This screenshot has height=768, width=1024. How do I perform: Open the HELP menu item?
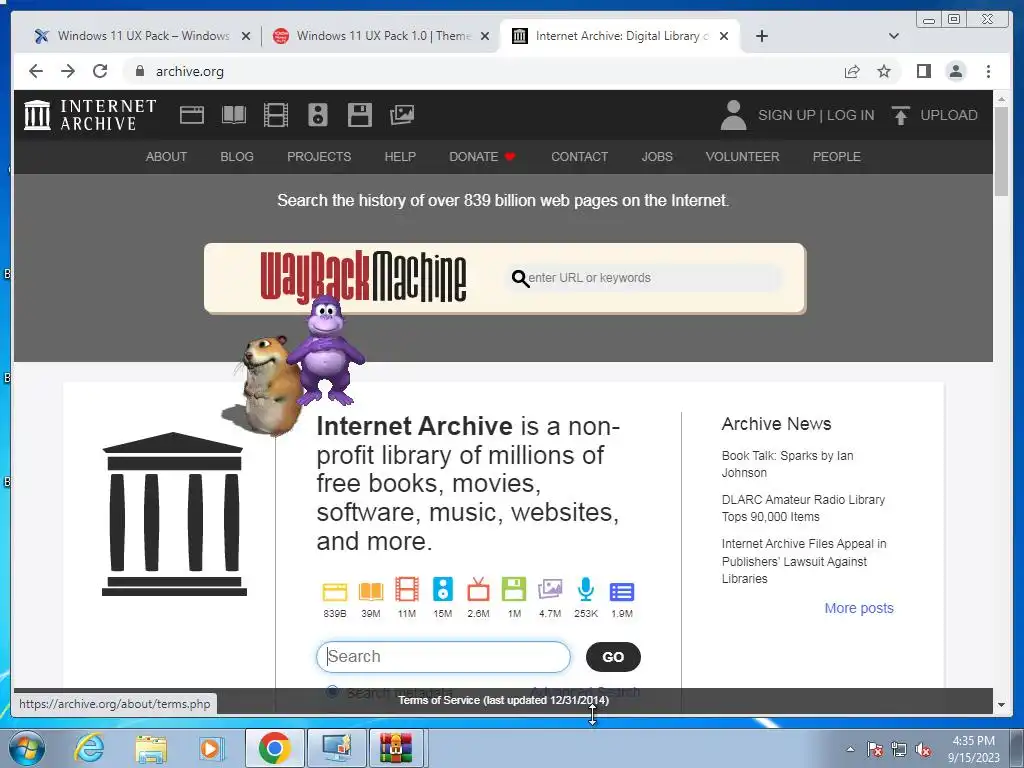click(400, 157)
